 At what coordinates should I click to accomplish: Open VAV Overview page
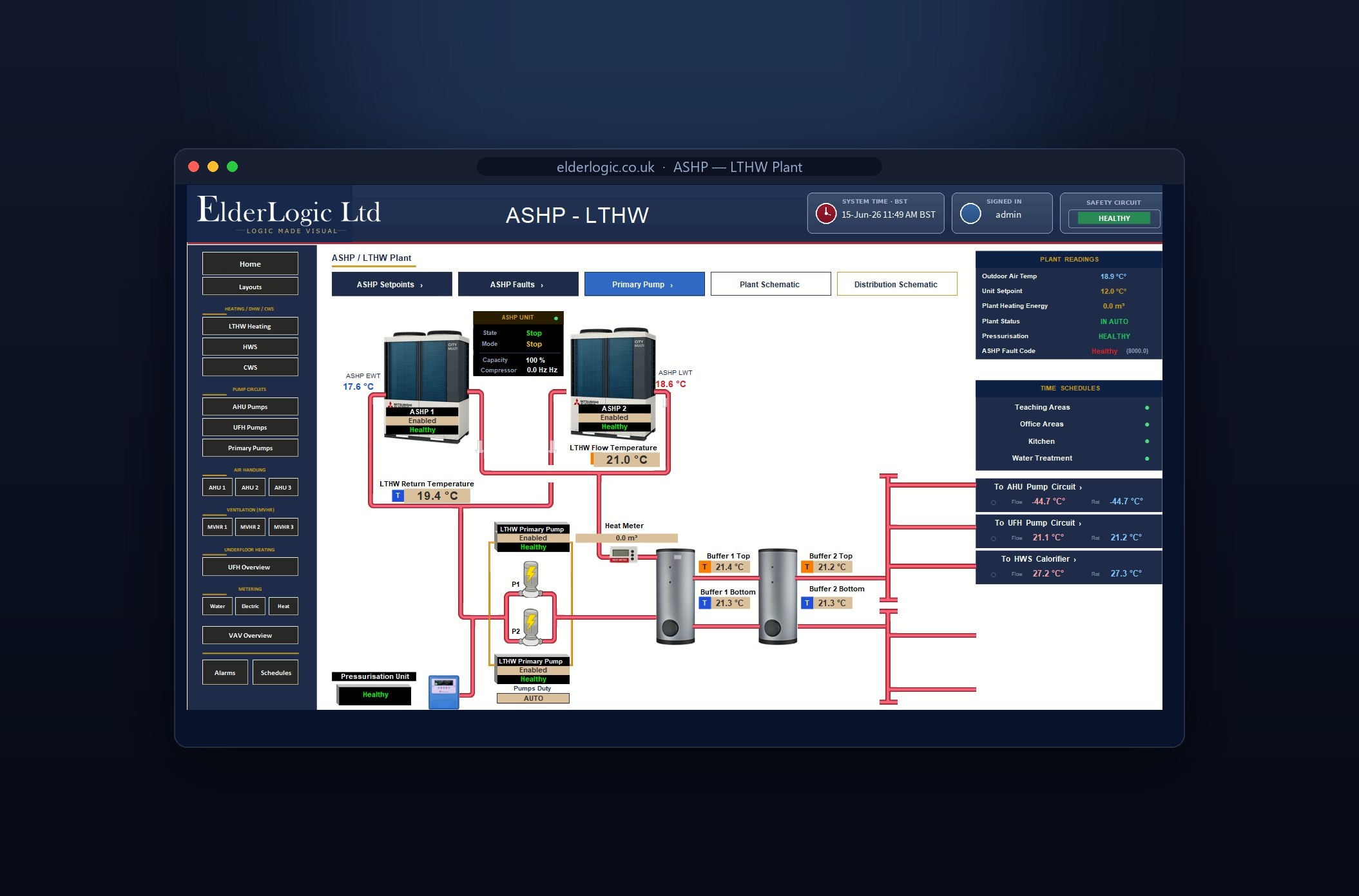(250, 635)
